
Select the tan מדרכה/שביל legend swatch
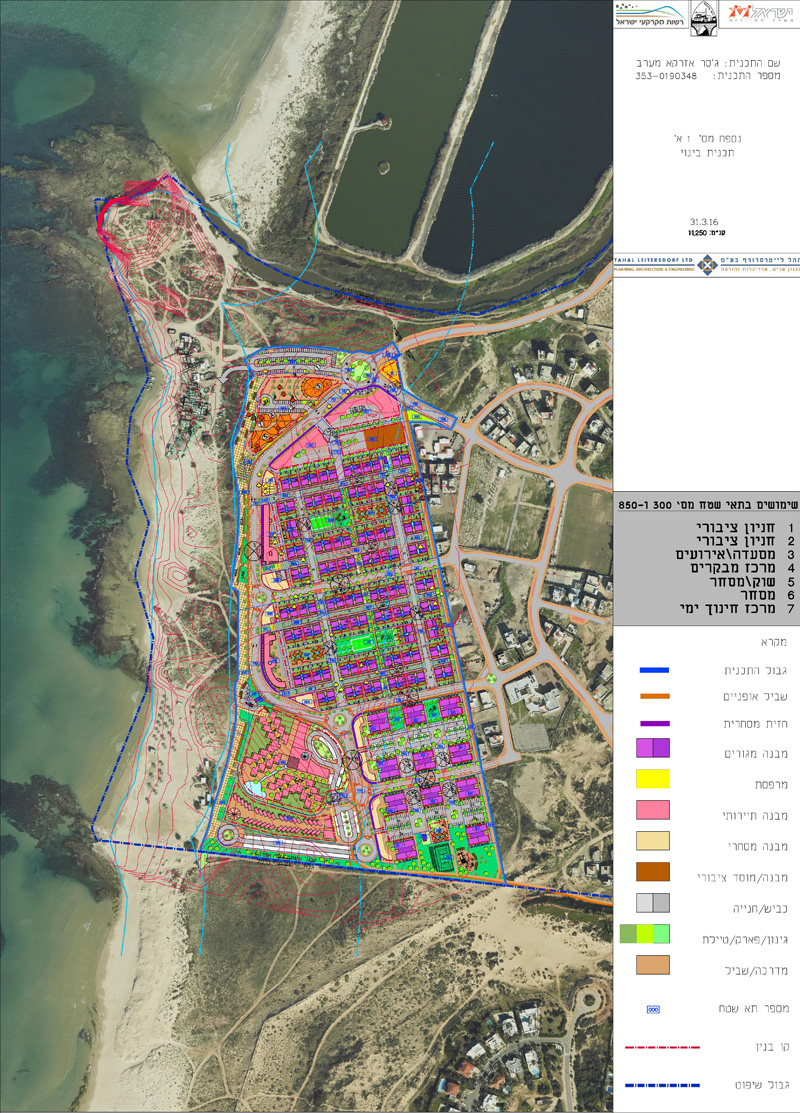pyautogui.click(x=653, y=965)
